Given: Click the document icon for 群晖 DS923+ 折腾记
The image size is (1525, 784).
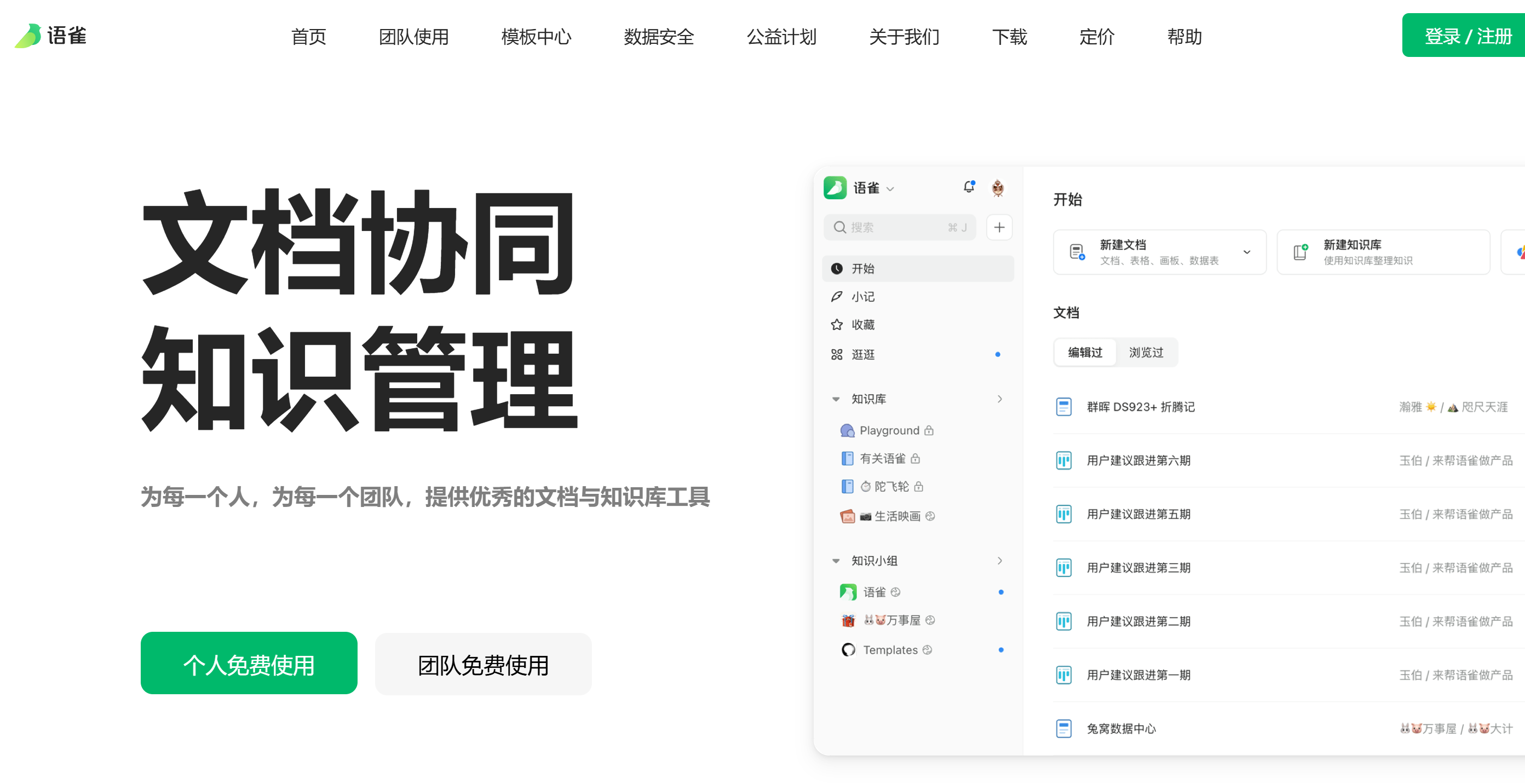Looking at the screenshot, I should click(x=1064, y=407).
